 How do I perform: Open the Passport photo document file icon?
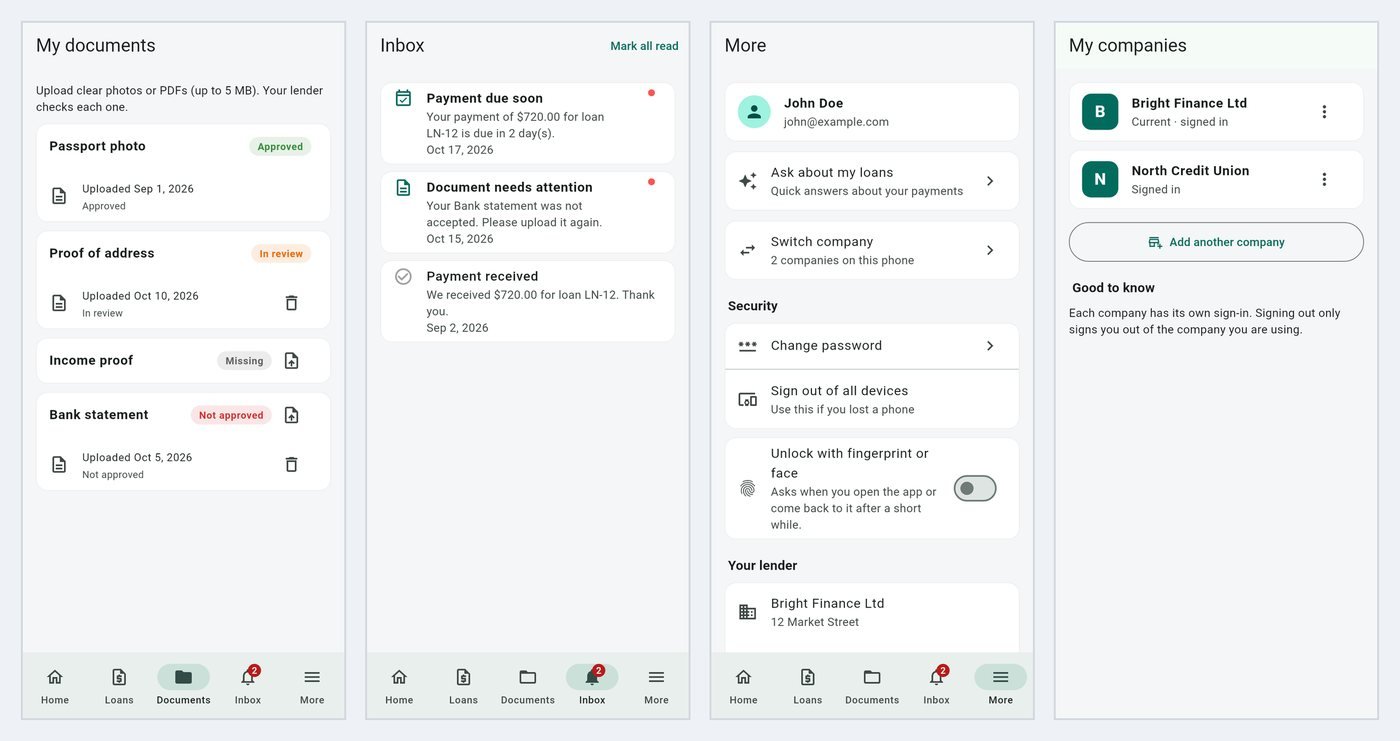point(59,196)
